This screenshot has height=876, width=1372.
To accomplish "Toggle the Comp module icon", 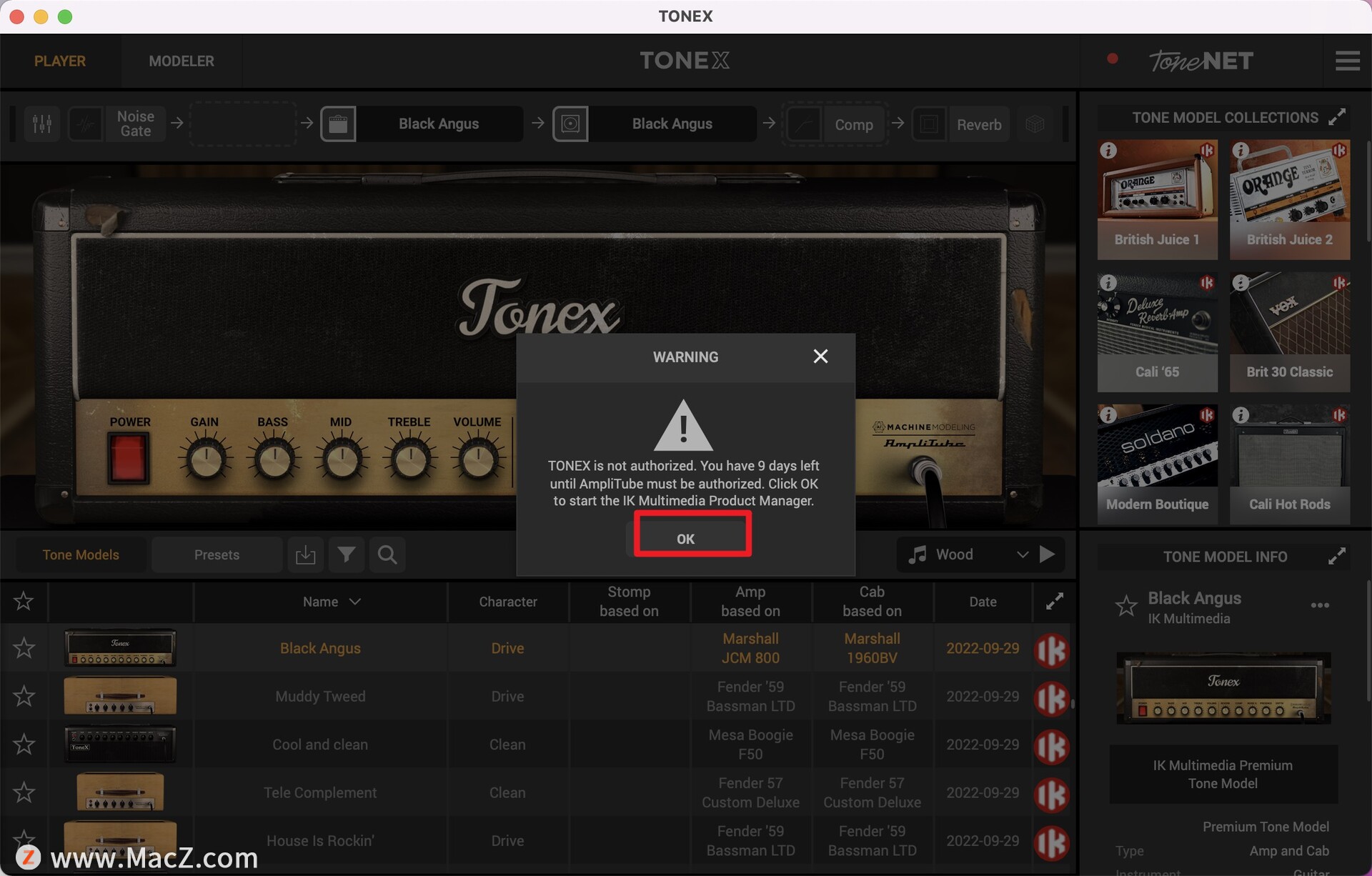I will (804, 125).
